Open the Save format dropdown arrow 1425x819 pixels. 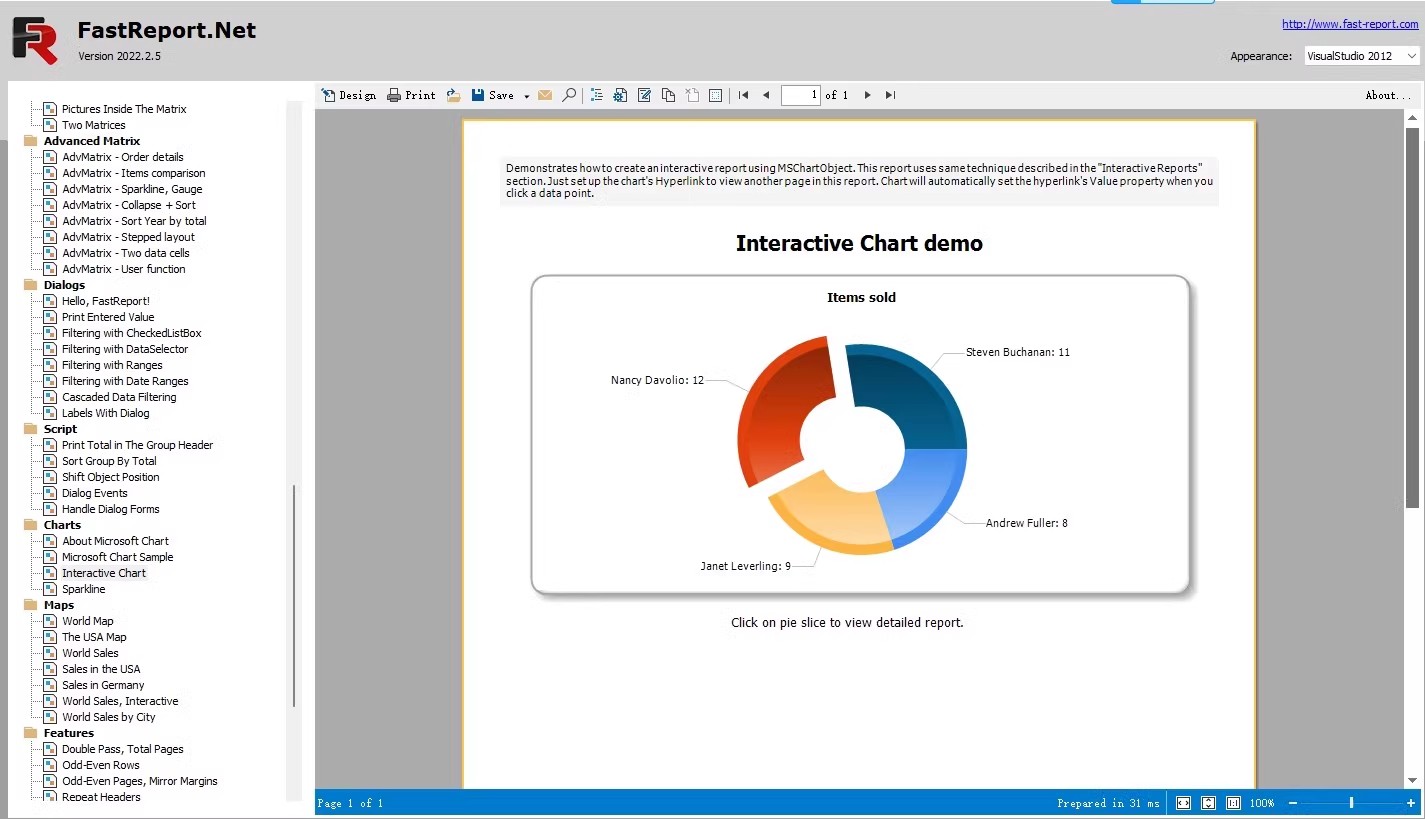coord(526,96)
